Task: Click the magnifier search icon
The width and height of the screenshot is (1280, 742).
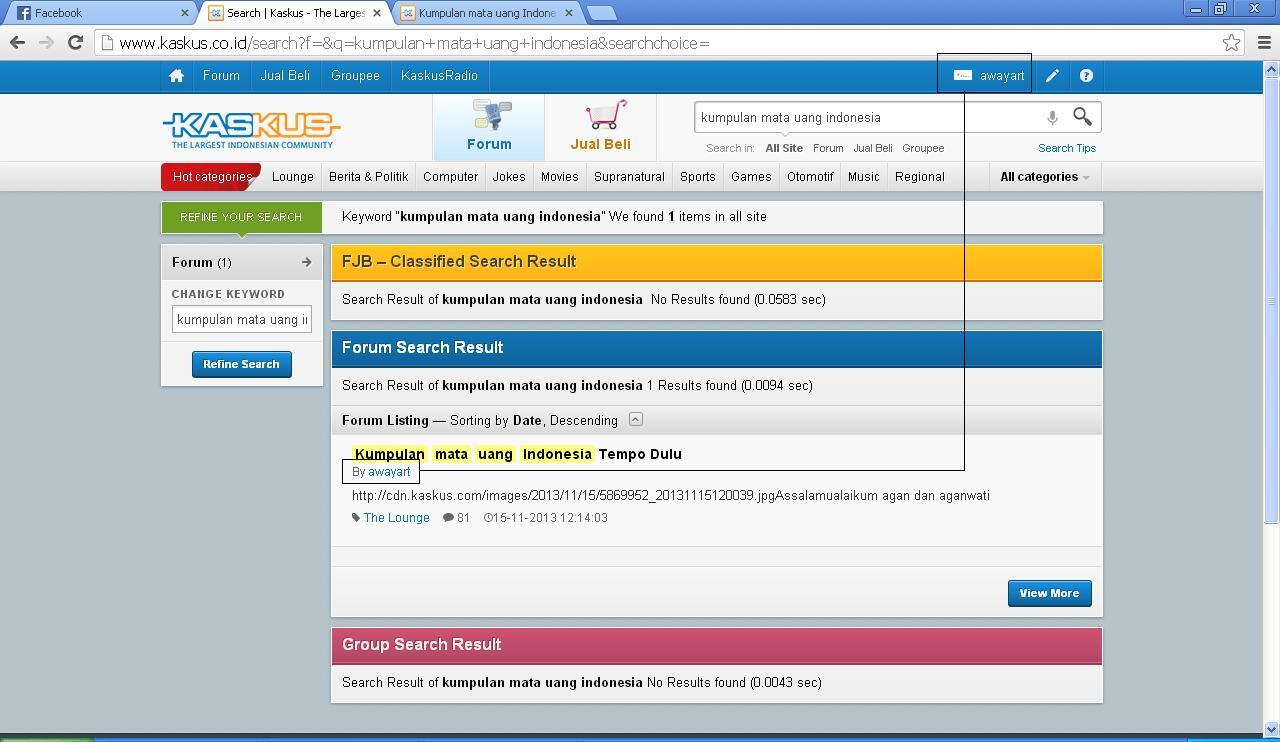Action: 1082,117
